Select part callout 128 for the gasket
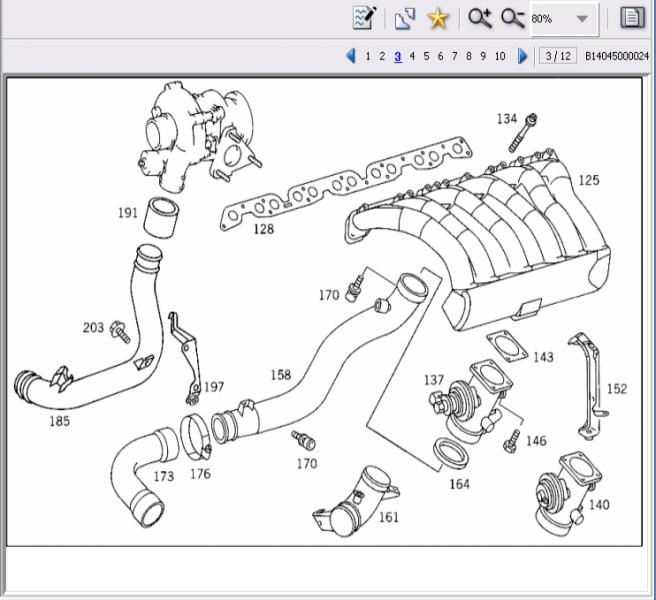The width and height of the screenshot is (656, 600). [x=262, y=230]
